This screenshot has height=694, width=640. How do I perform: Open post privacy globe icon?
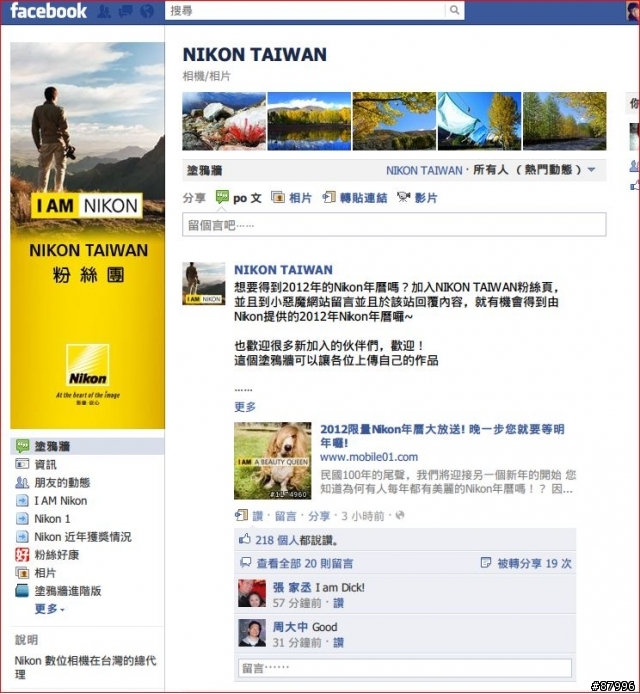click(x=400, y=515)
